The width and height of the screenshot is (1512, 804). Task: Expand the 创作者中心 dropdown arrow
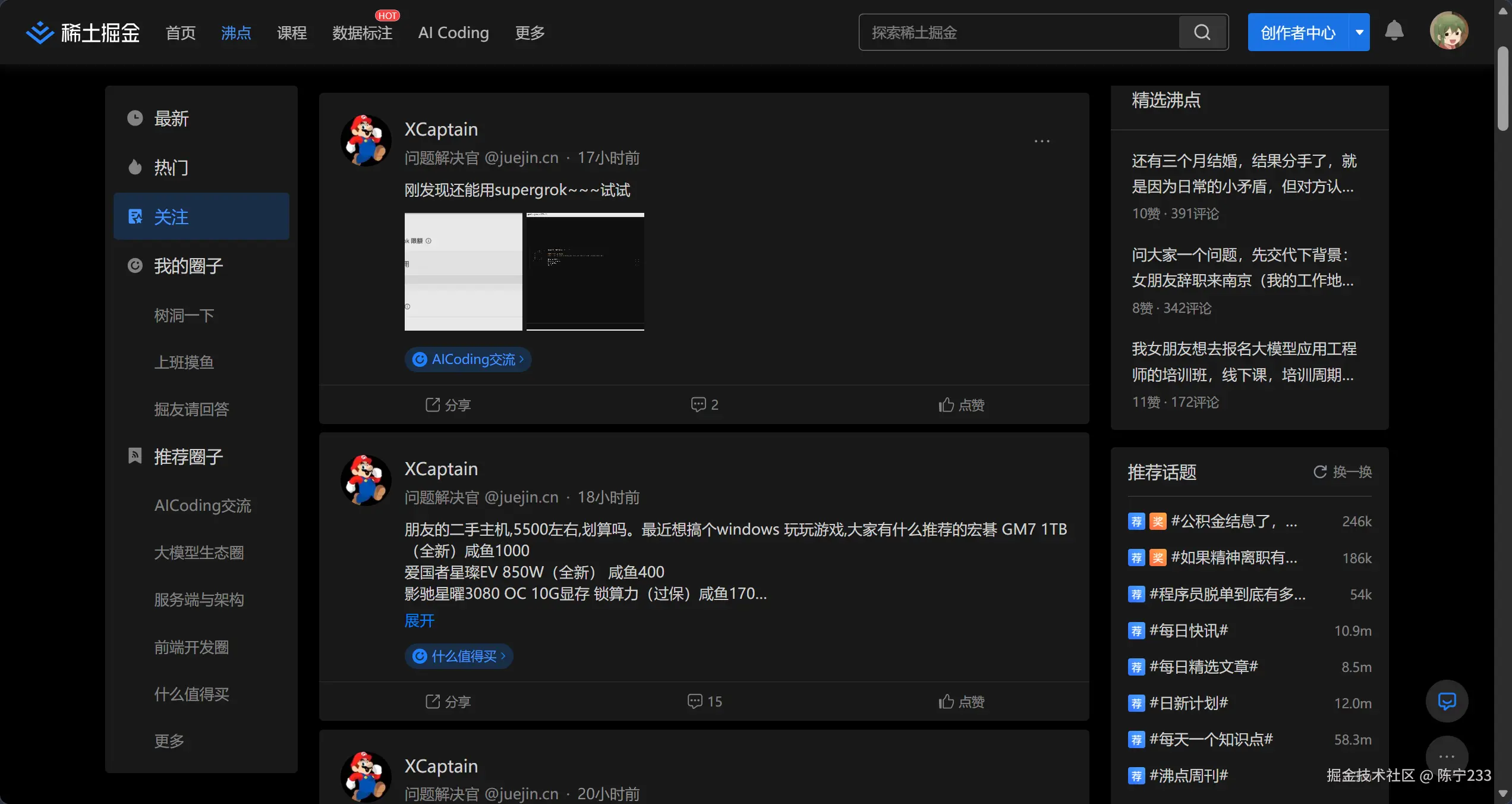point(1359,32)
